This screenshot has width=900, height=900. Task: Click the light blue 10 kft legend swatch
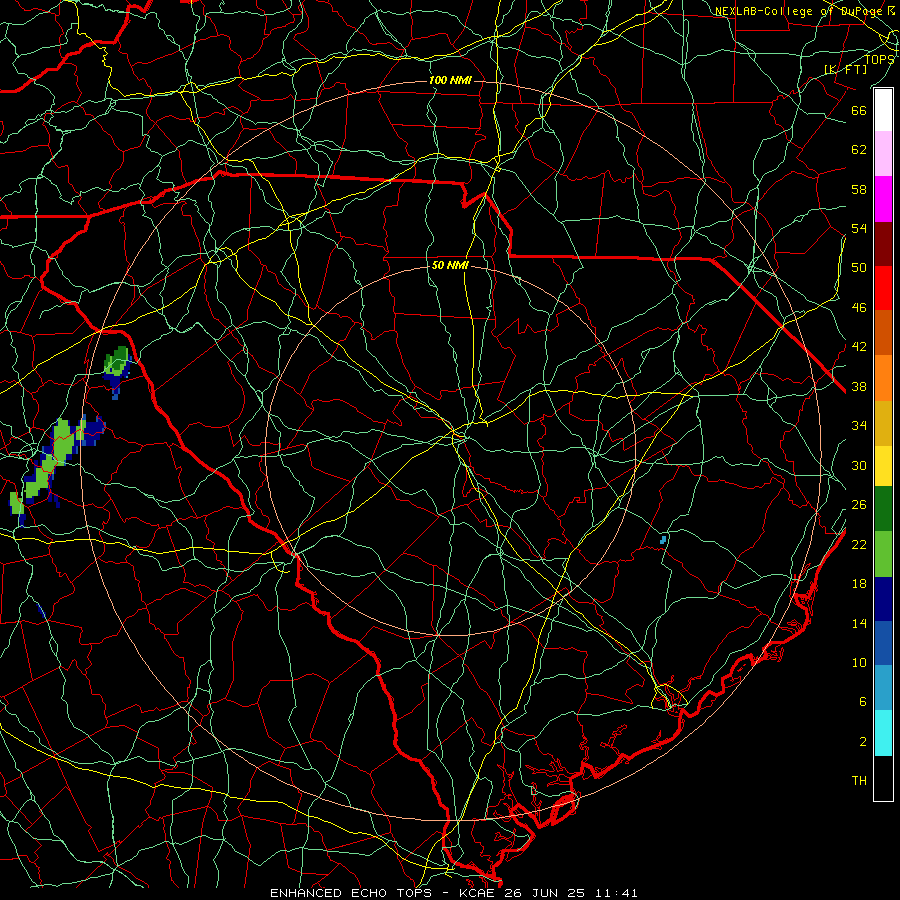click(x=883, y=688)
